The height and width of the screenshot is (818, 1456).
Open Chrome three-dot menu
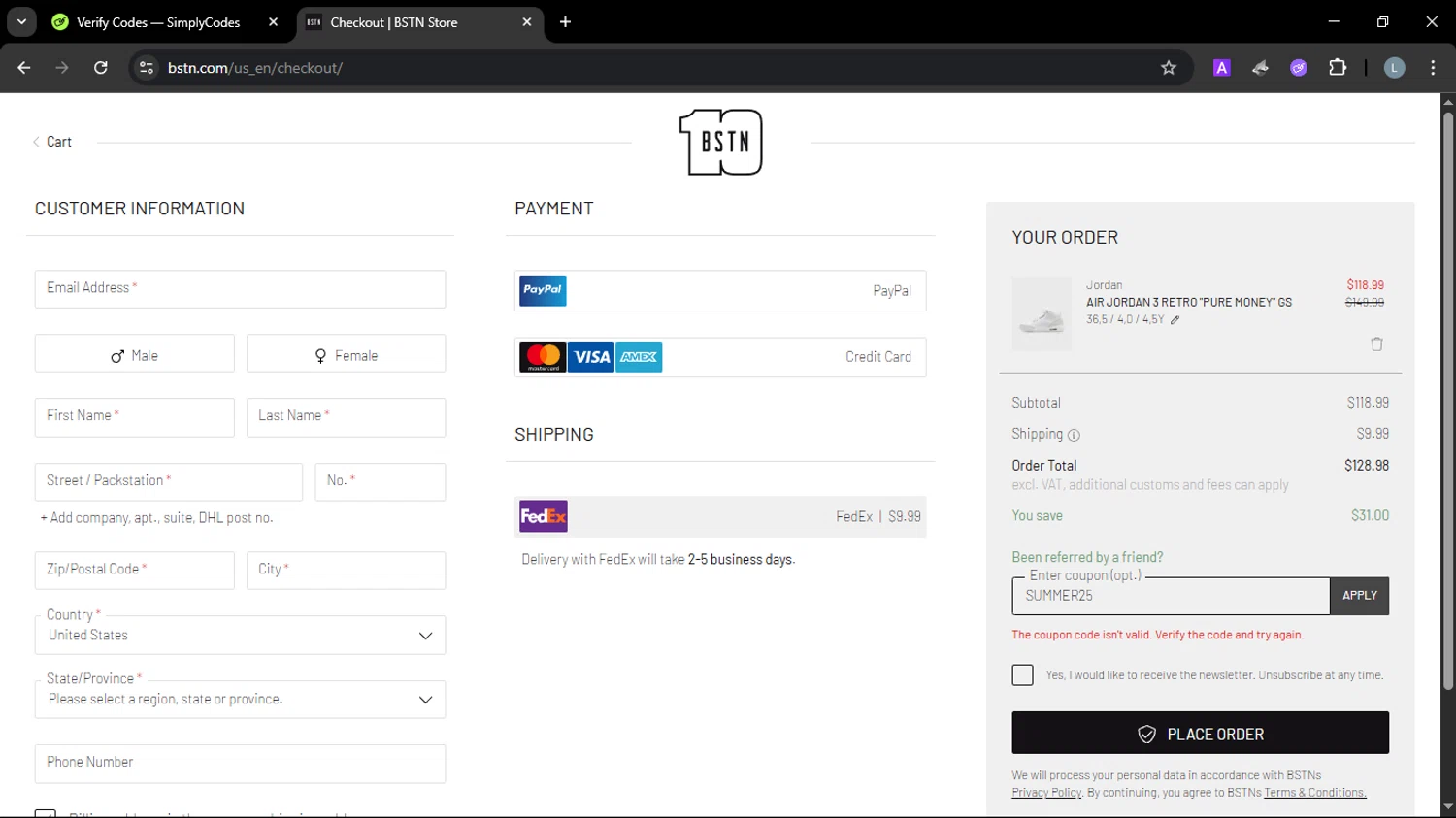tap(1433, 68)
